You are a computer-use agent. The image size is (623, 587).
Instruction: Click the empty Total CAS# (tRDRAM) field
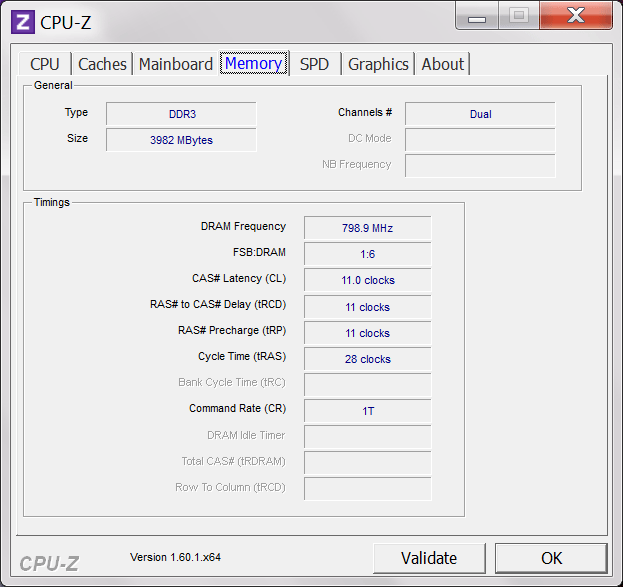[368, 463]
